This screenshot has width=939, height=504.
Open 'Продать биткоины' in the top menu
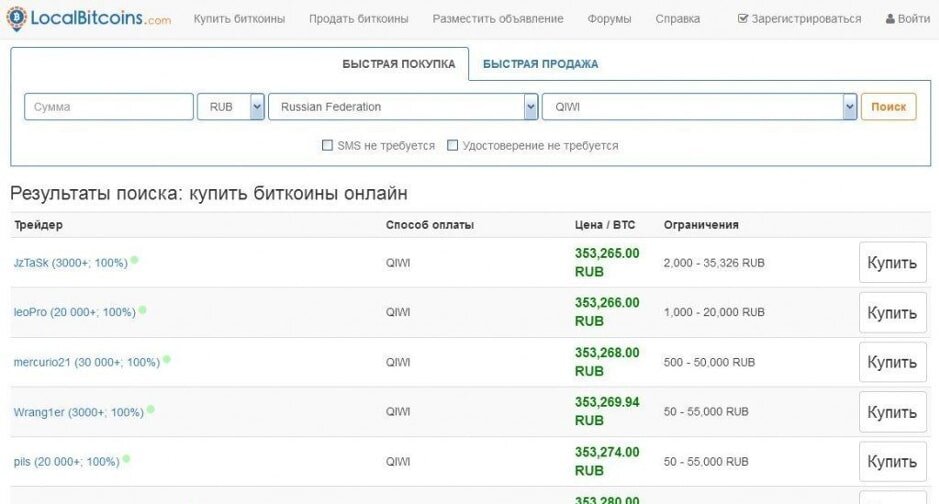359,19
